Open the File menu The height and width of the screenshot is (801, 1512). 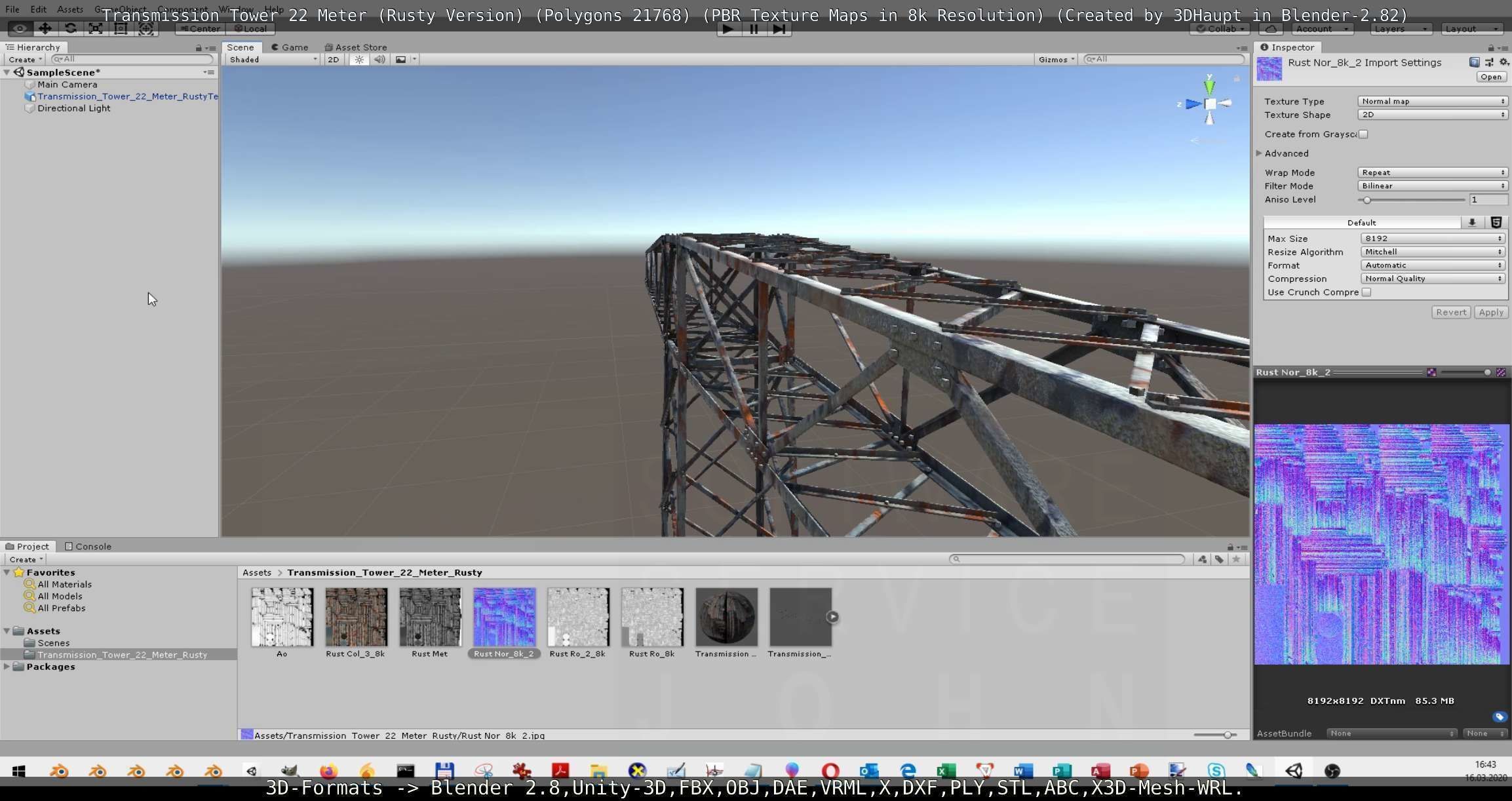pos(12,10)
